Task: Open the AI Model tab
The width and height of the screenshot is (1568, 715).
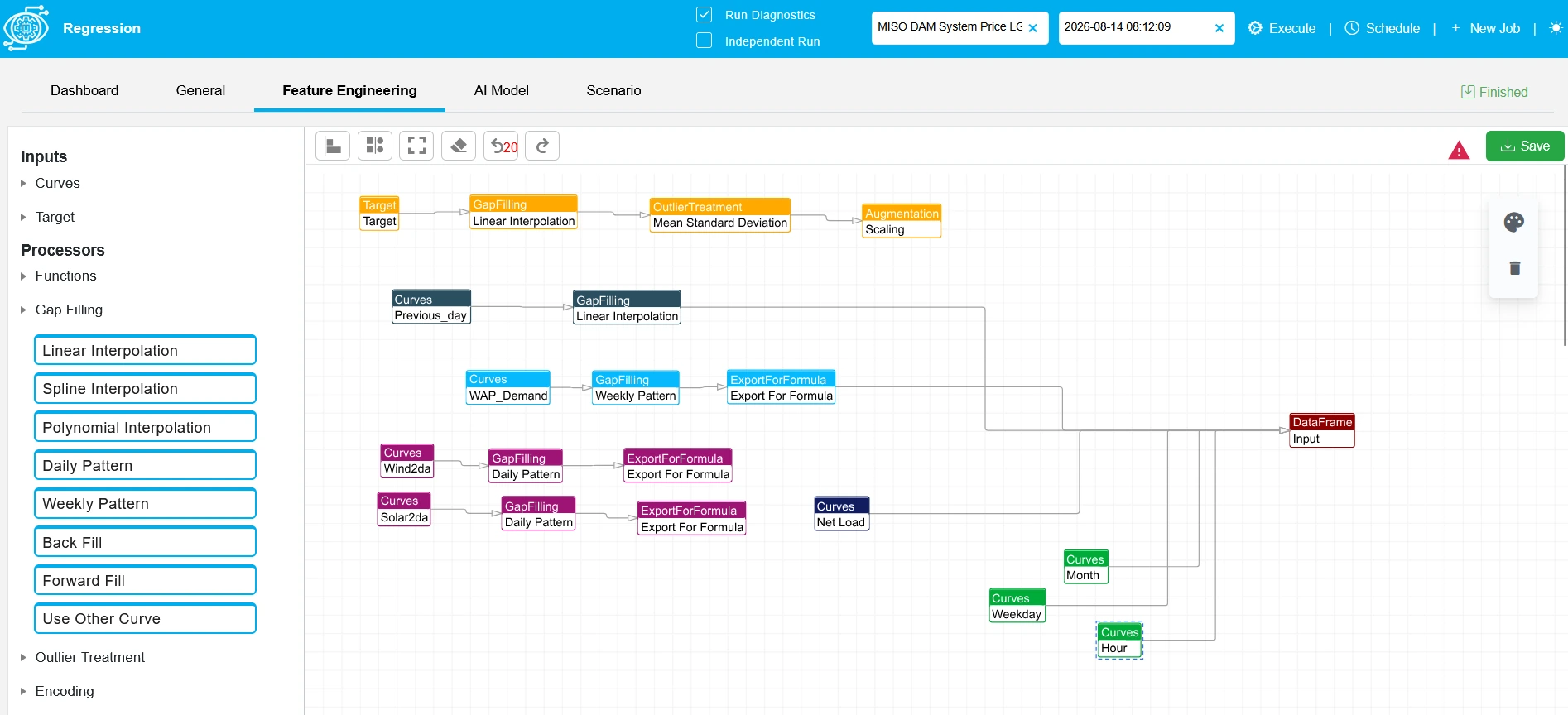Action: coord(502,90)
